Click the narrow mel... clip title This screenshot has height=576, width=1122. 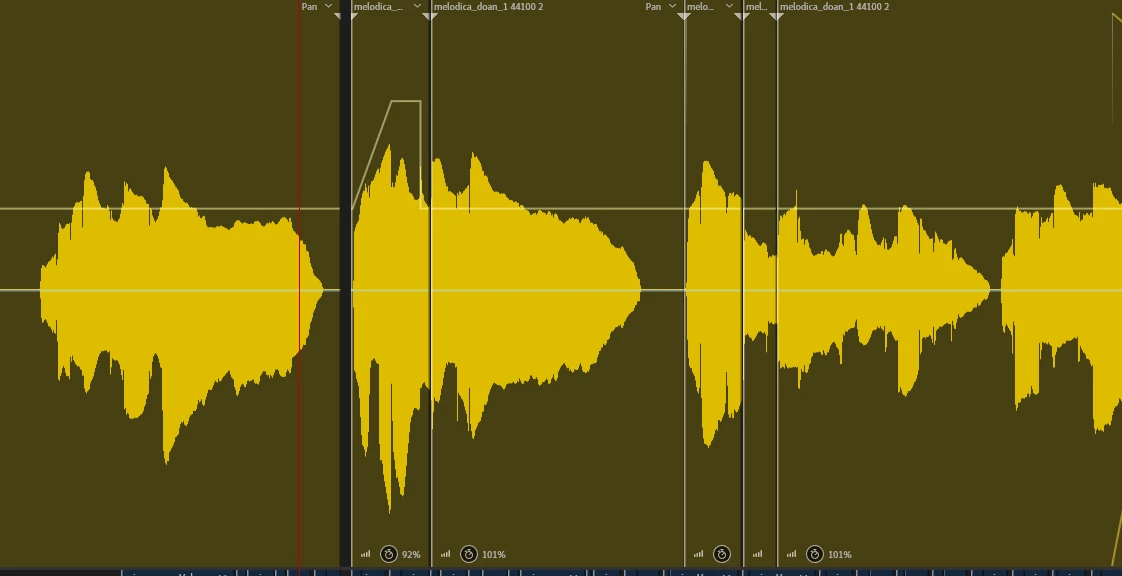[x=756, y=6]
